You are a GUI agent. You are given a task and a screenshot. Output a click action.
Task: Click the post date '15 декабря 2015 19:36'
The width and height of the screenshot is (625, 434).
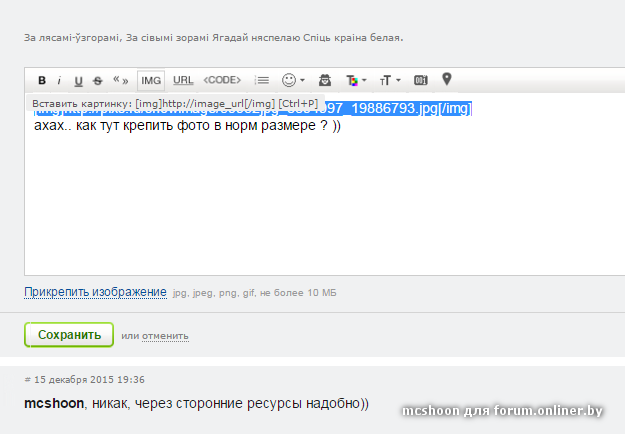tap(89, 379)
